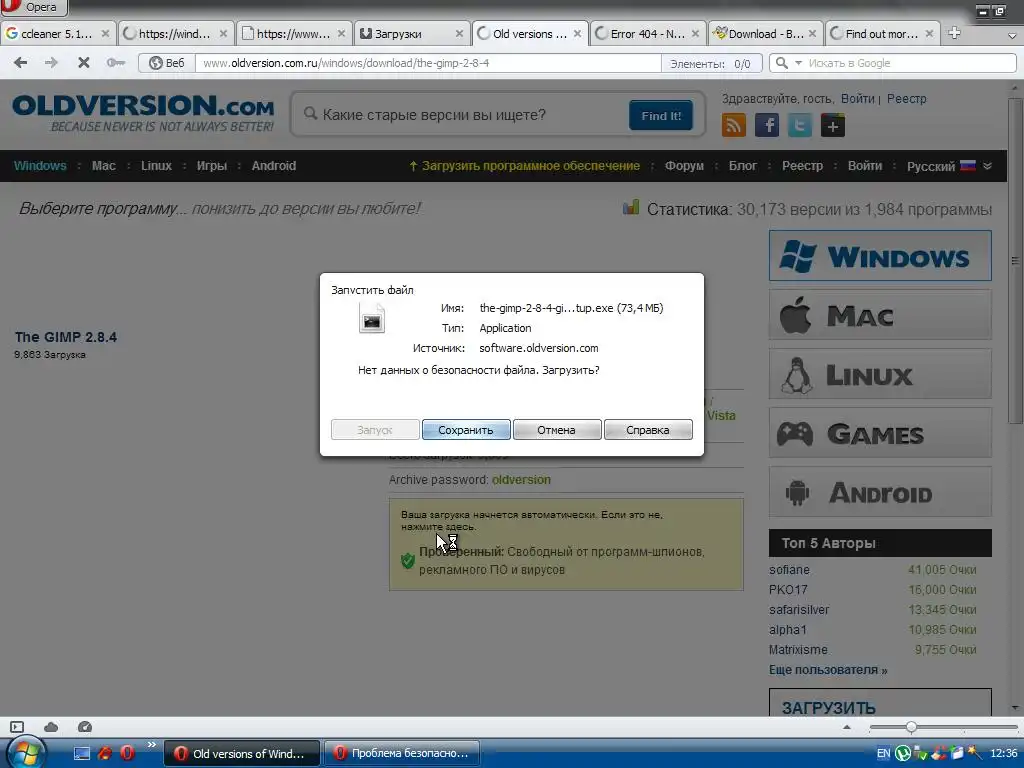Open the RSS feed icon
The width and height of the screenshot is (1024, 768).
pyautogui.click(x=733, y=125)
